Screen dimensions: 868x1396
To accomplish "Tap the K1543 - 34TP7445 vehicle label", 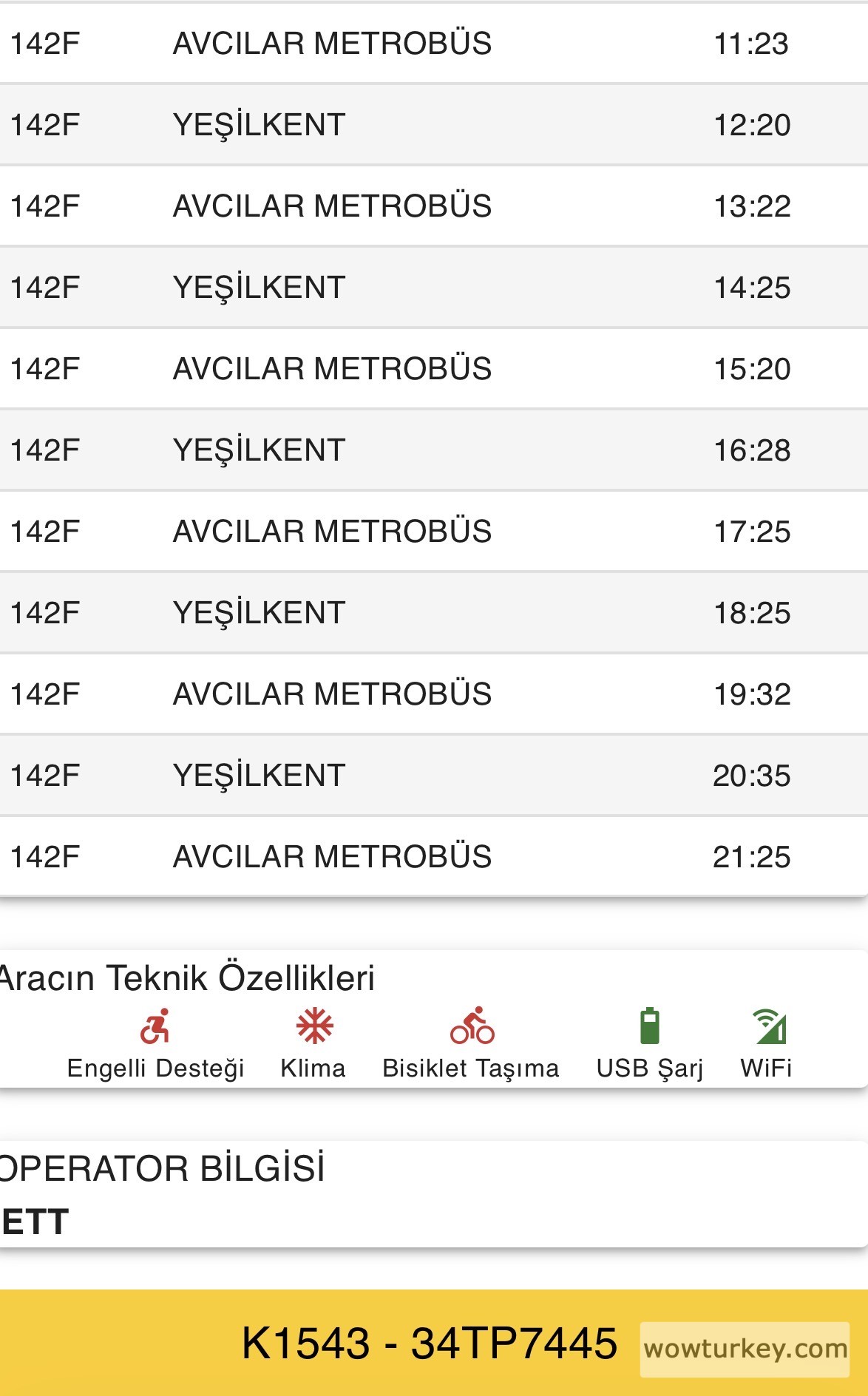I will click(x=429, y=1344).
